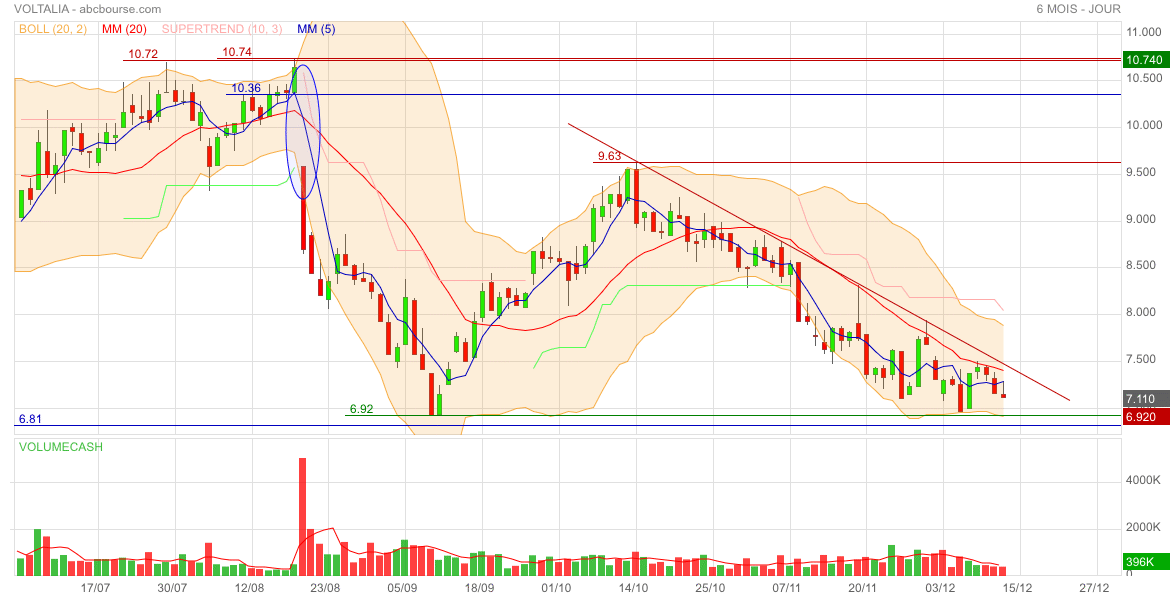Click the 30/07 date label
The width and height of the screenshot is (1170, 598).
(x=172, y=588)
